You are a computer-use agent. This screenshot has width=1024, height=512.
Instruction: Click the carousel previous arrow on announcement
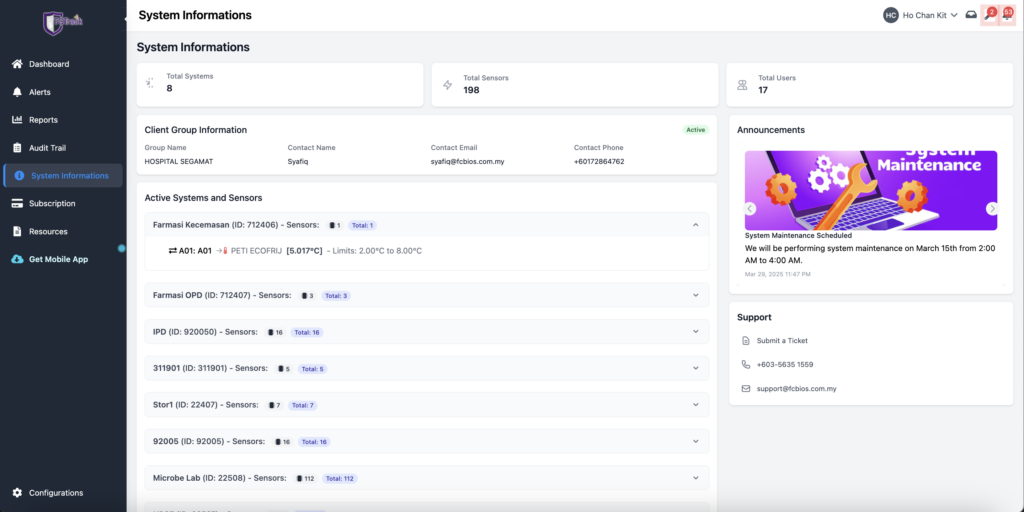click(750, 209)
